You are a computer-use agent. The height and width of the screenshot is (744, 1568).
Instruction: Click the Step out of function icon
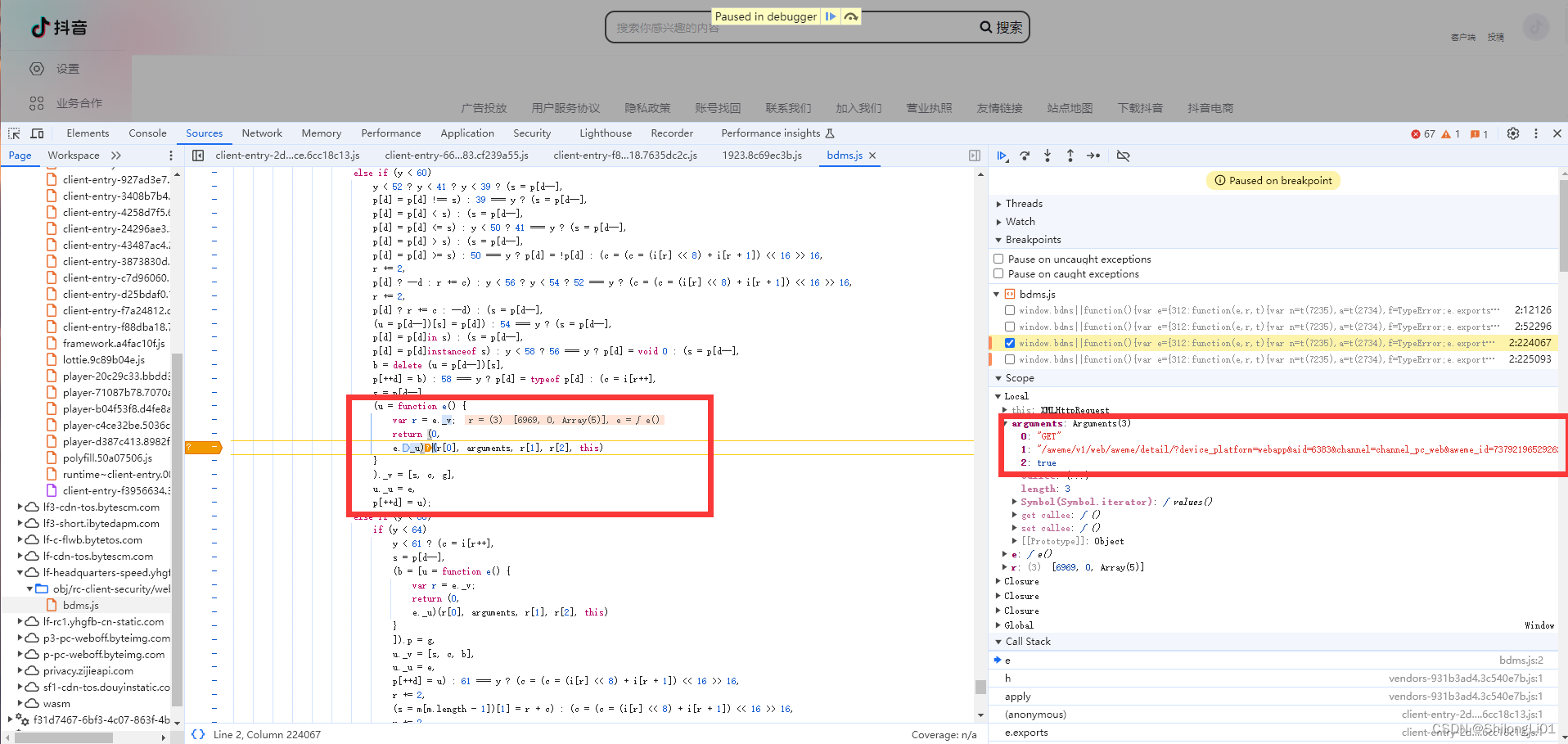(1070, 156)
